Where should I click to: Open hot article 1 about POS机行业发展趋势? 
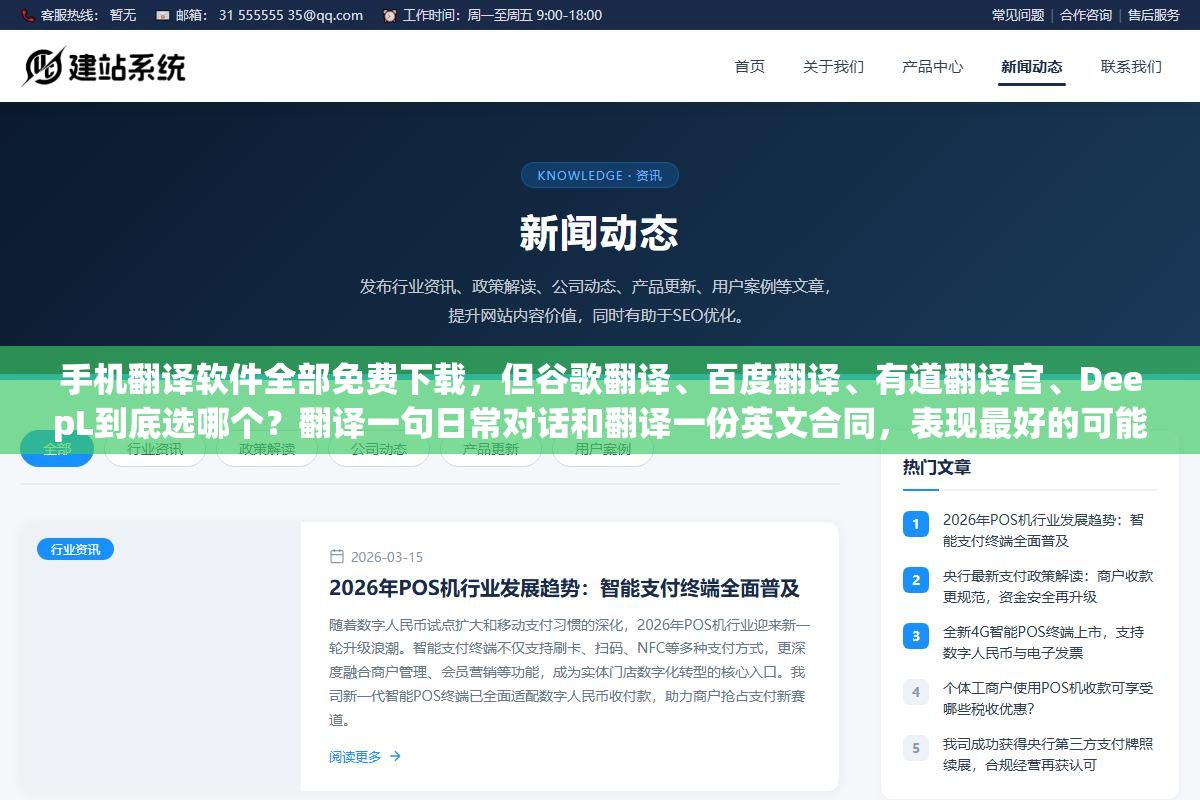[x=1043, y=530]
